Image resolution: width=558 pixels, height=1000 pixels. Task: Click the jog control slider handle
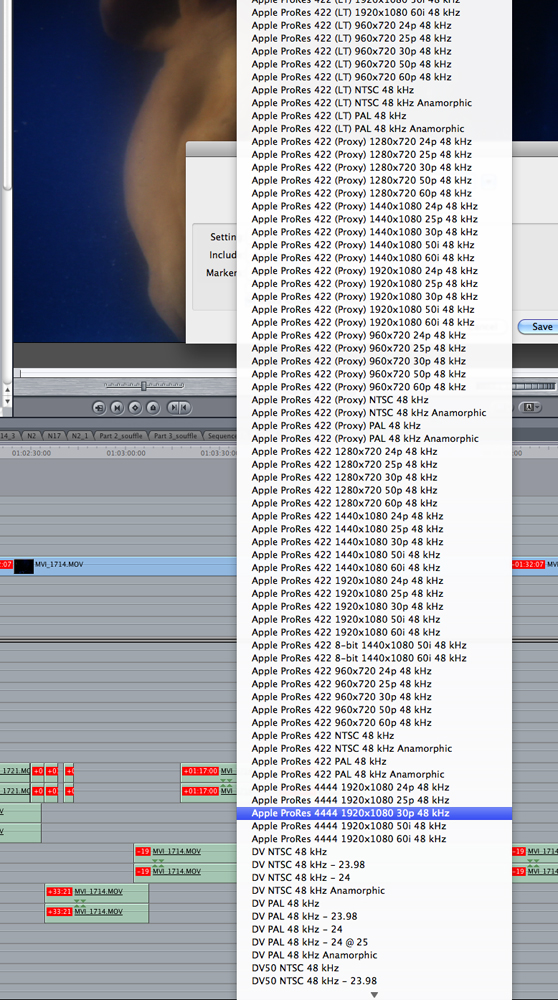(x=143, y=385)
